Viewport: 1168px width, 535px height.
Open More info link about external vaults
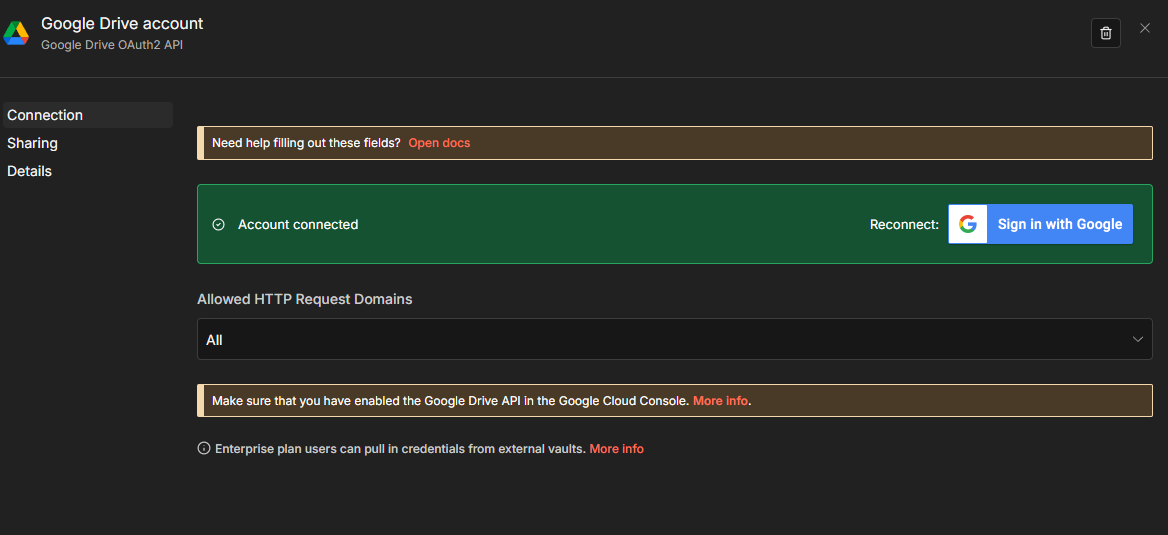(616, 449)
